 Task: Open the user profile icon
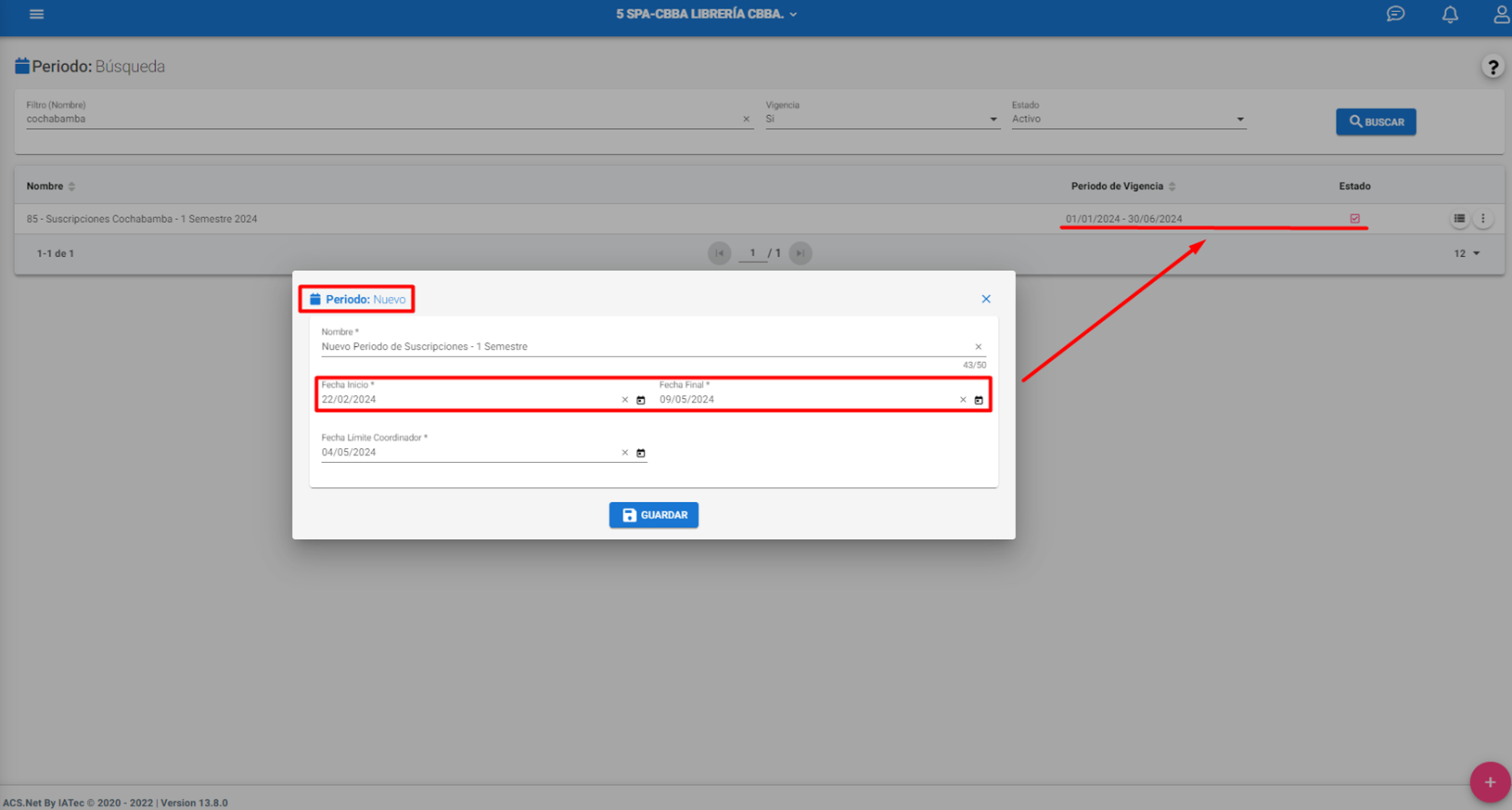pyautogui.click(x=1502, y=14)
